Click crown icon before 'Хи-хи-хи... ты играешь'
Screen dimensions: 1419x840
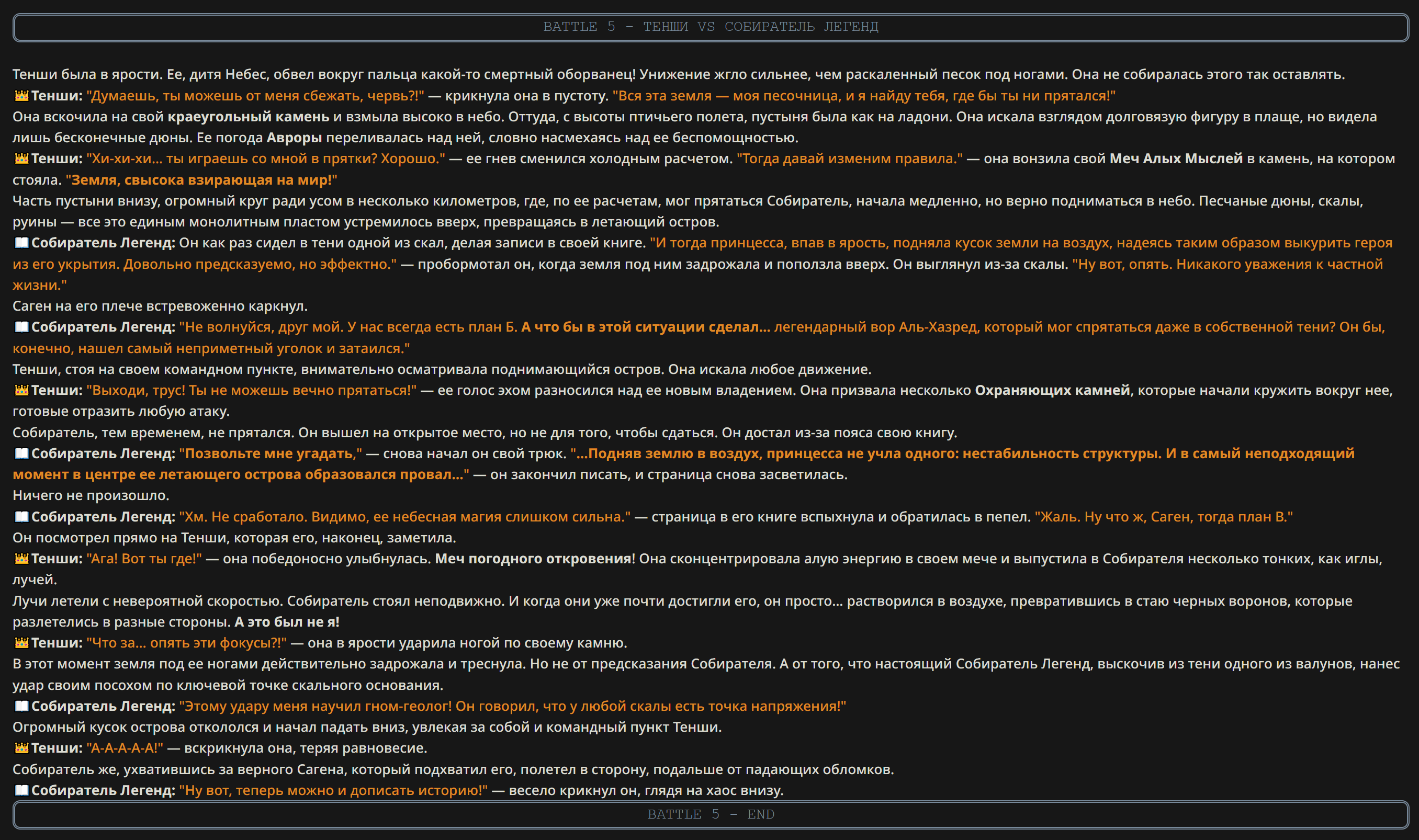click(21, 158)
